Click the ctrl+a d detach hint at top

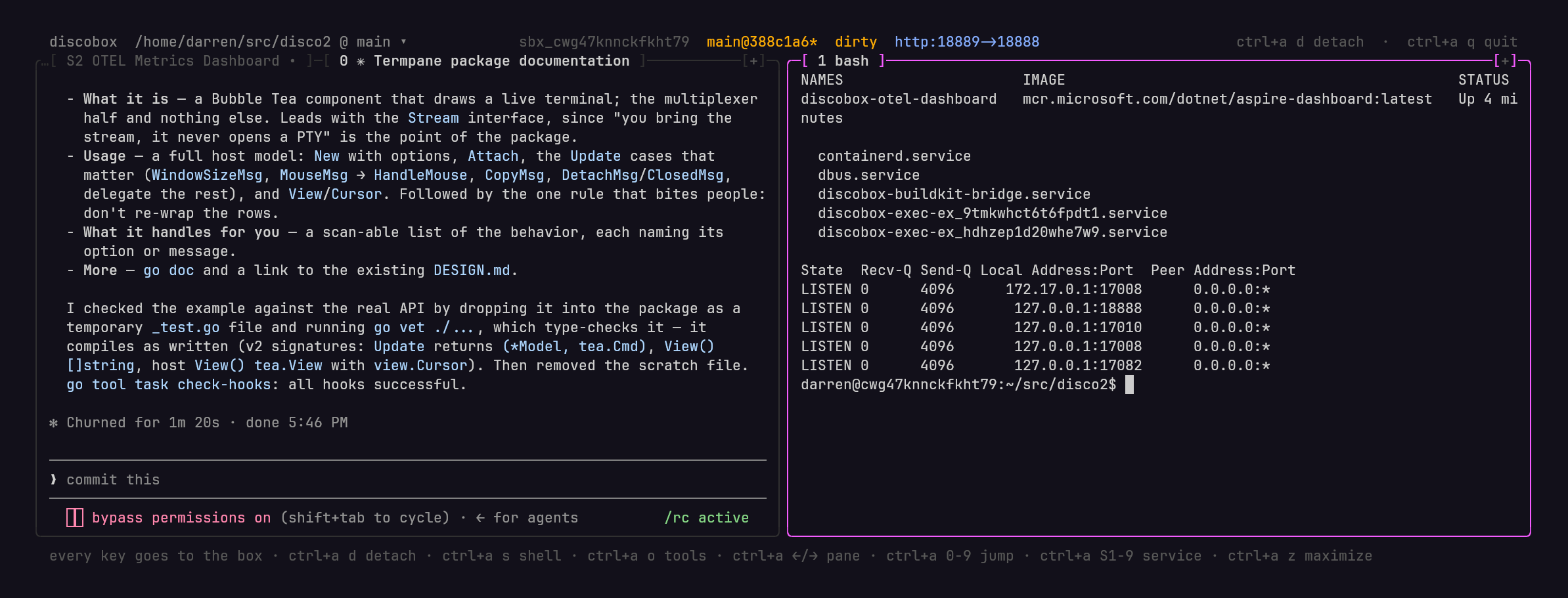(1300, 42)
